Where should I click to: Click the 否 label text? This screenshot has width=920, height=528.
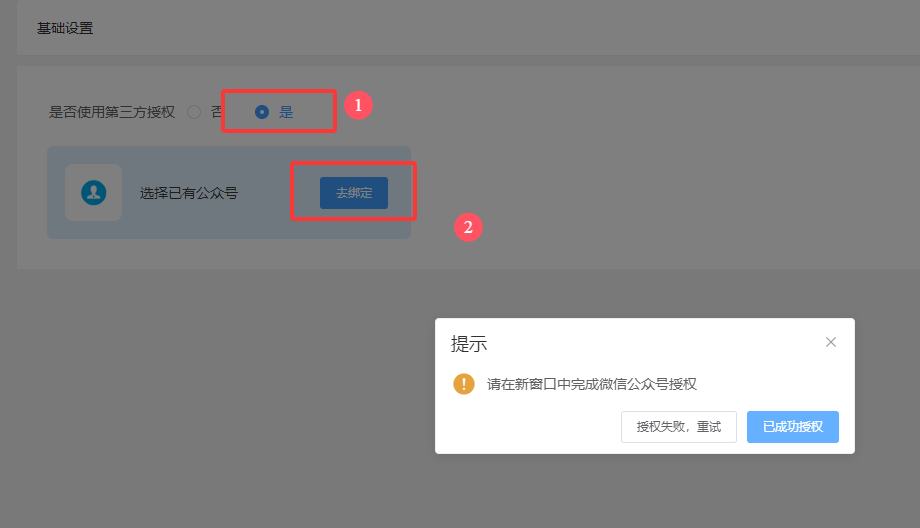coord(217,111)
